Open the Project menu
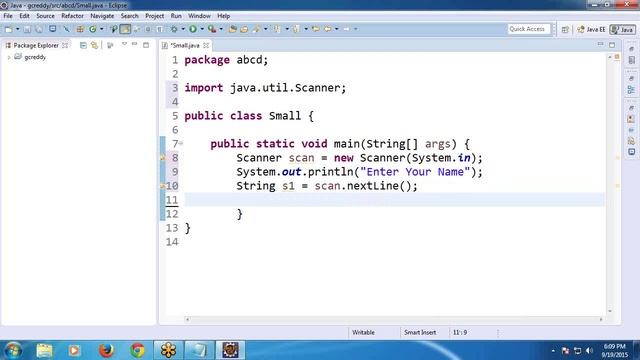The image size is (640, 360). (155, 16)
